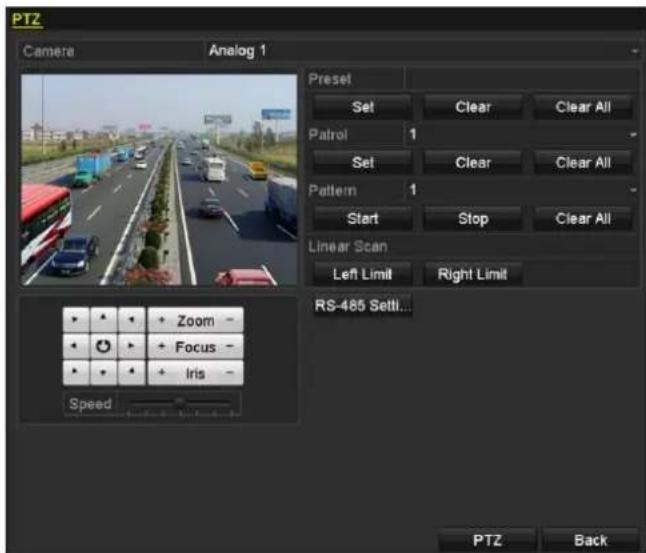Click Clear All under the Pattern row
The width and height of the screenshot is (646, 553).
point(583,218)
